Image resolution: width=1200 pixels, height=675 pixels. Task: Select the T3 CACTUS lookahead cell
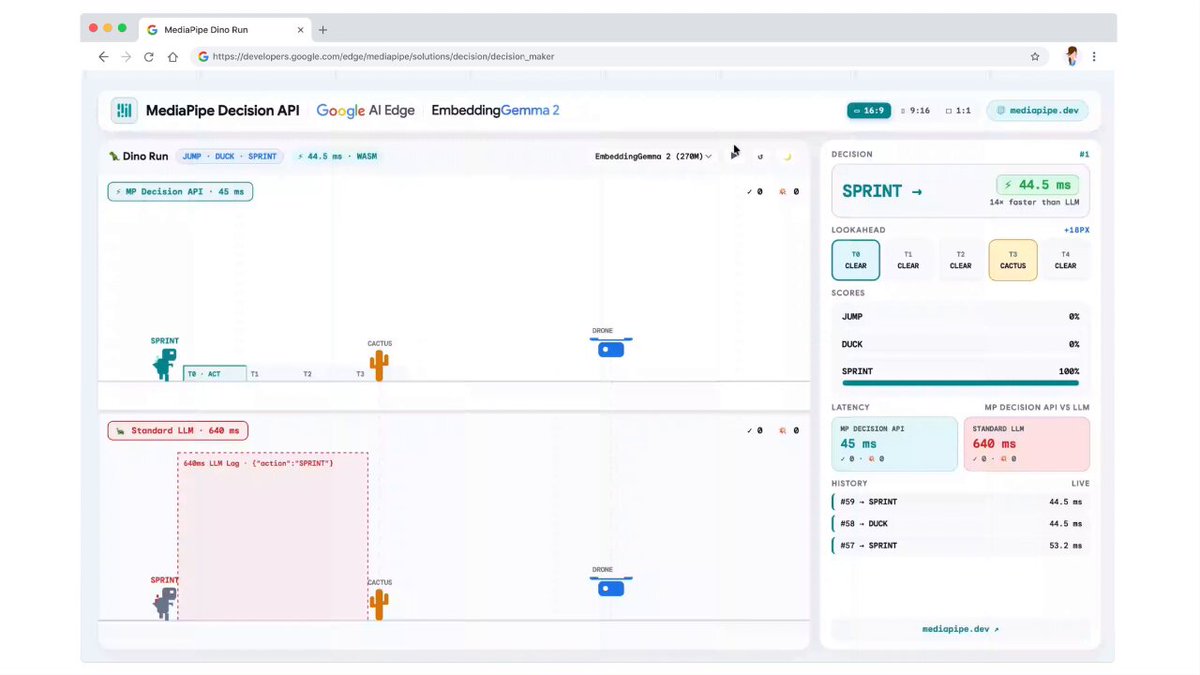pos(1013,260)
